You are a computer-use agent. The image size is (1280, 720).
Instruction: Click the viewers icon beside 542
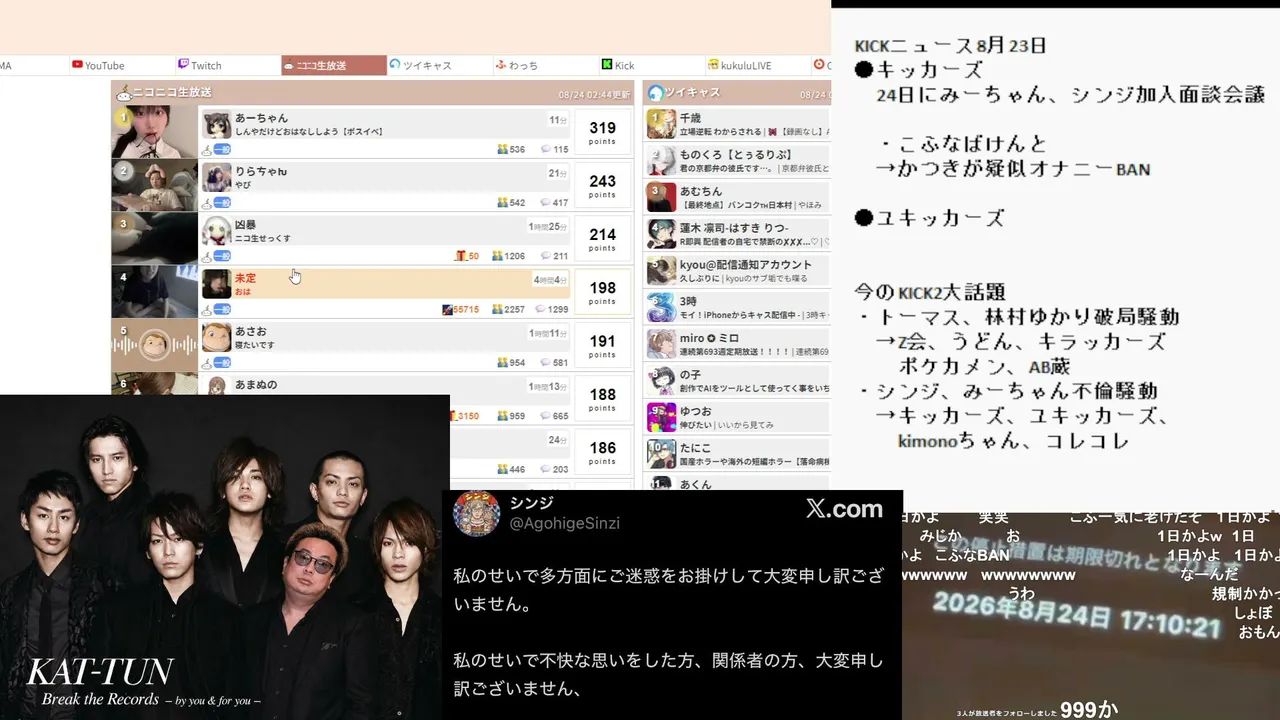[503, 203]
